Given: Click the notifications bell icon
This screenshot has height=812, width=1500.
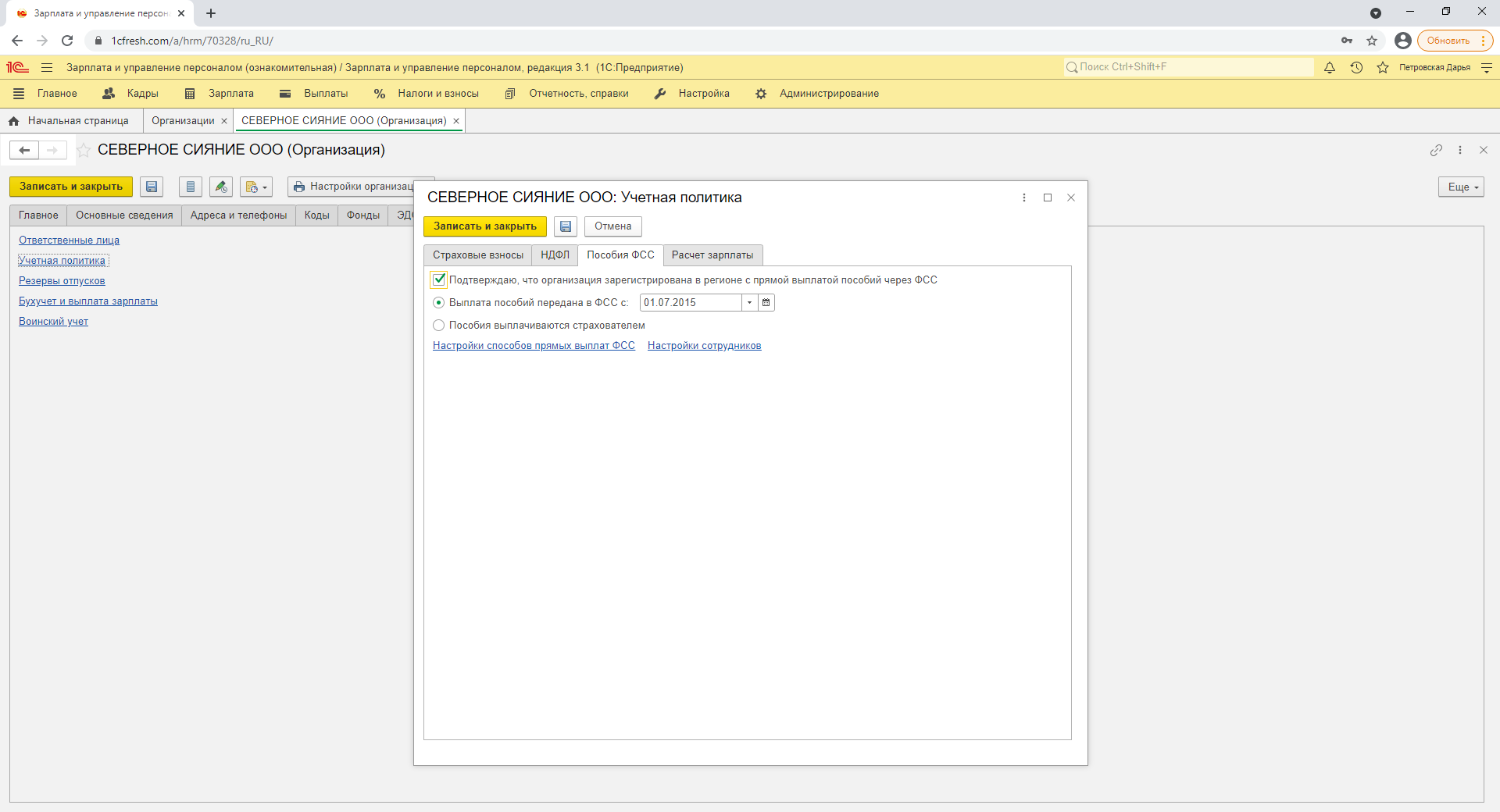Looking at the screenshot, I should [x=1330, y=68].
